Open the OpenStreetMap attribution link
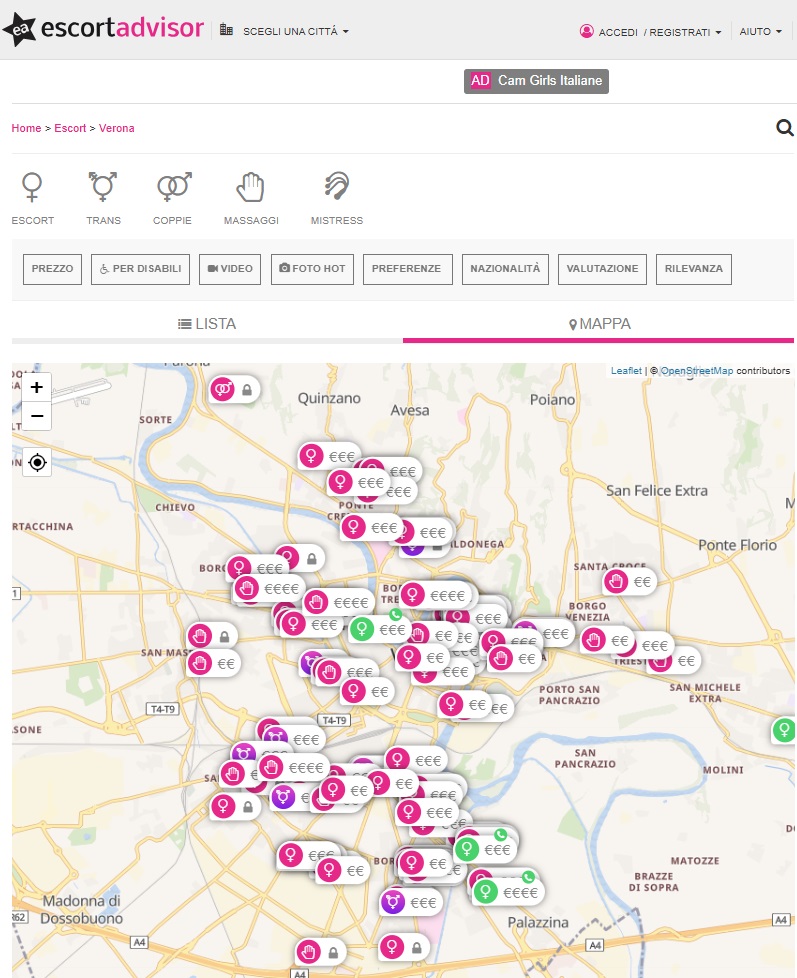Viewport: 797px width, 978px height. (696, 371)
